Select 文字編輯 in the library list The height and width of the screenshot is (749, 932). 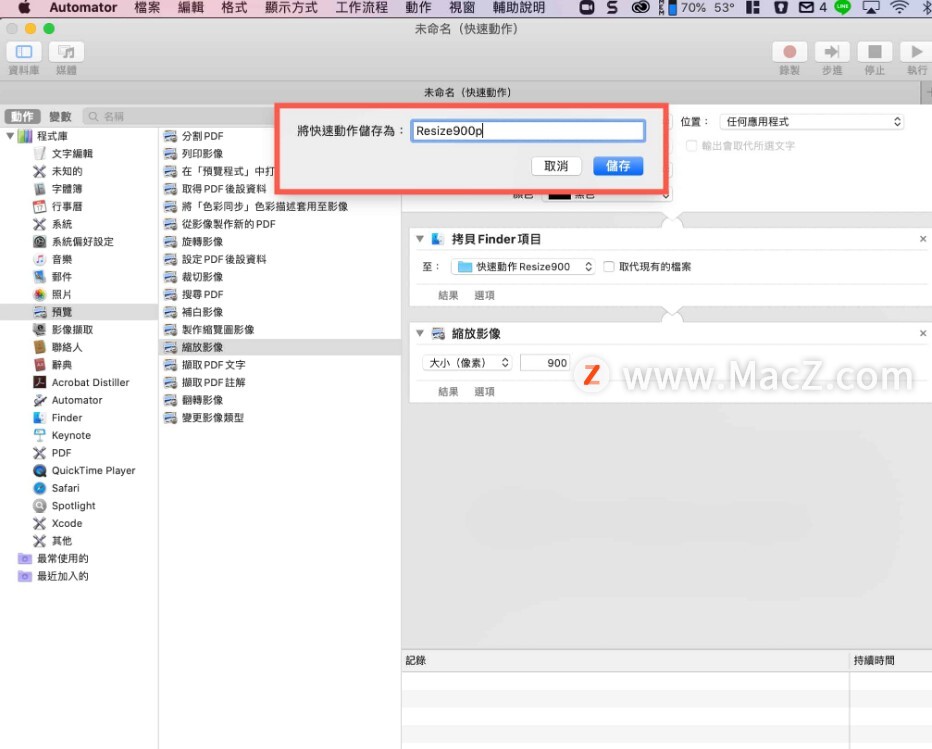pyautogui.click(x=72, y=153)
